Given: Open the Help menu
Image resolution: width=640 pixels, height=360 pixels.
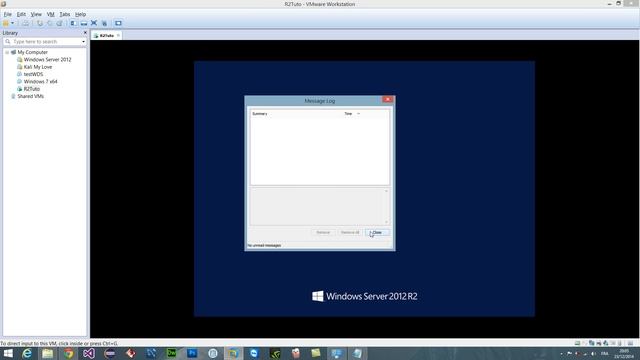Looking at the screenshot, I should (x=80, y=14).
